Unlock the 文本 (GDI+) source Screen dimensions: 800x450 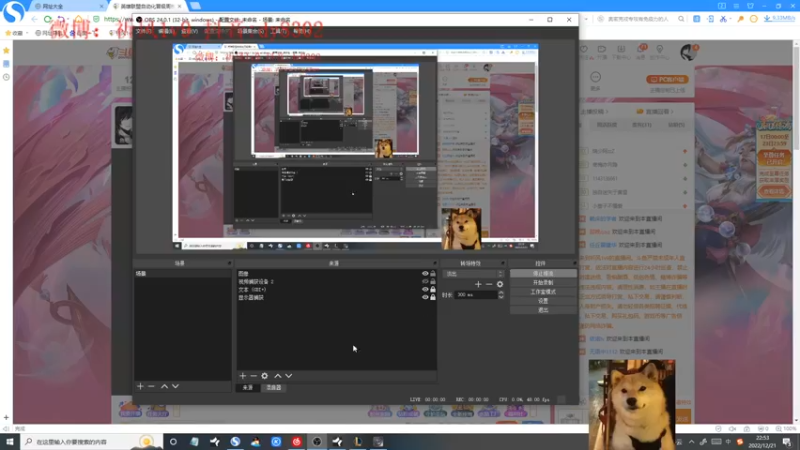click(x=433, y=289)
